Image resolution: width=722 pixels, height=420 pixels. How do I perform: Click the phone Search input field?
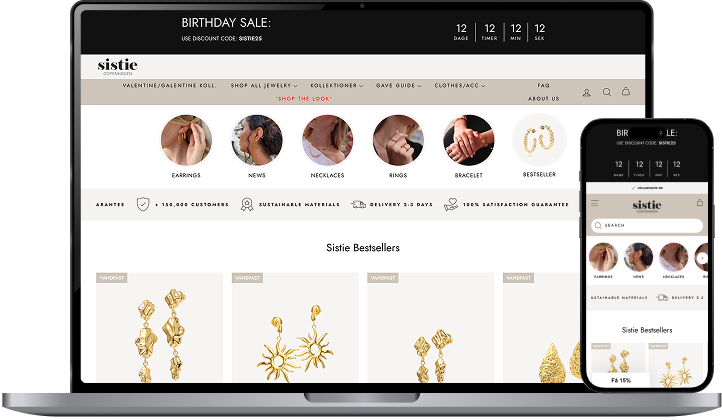647,225
